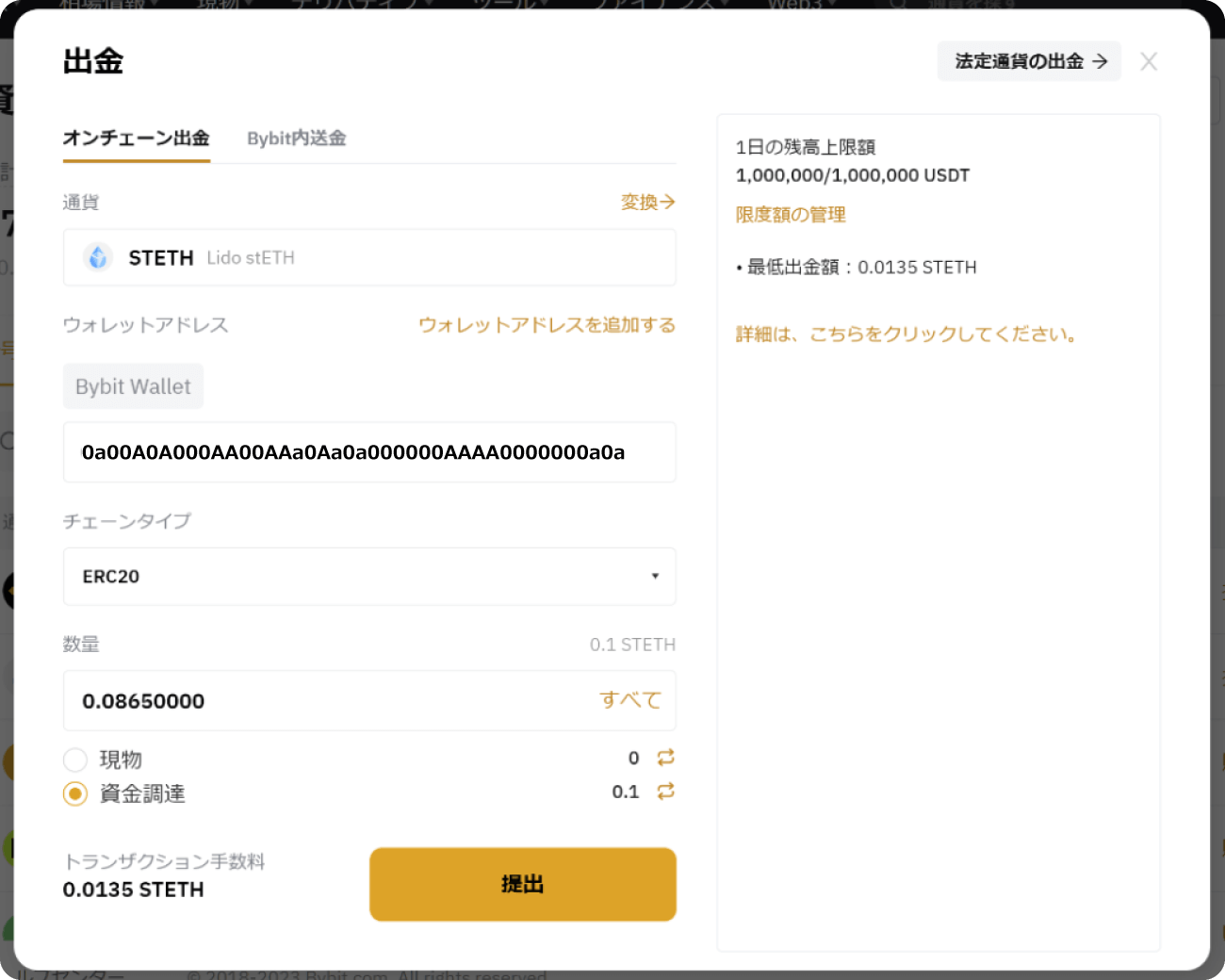Open the STETH currency selector
Screen dimensions: 1225x980
[368, 257]
